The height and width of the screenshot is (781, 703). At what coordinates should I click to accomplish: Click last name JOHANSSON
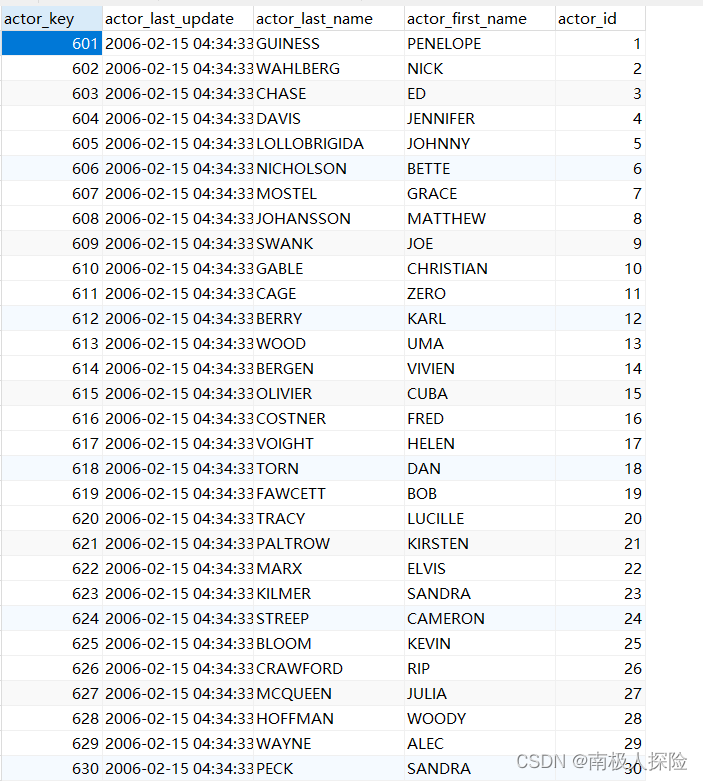(303, 218)
